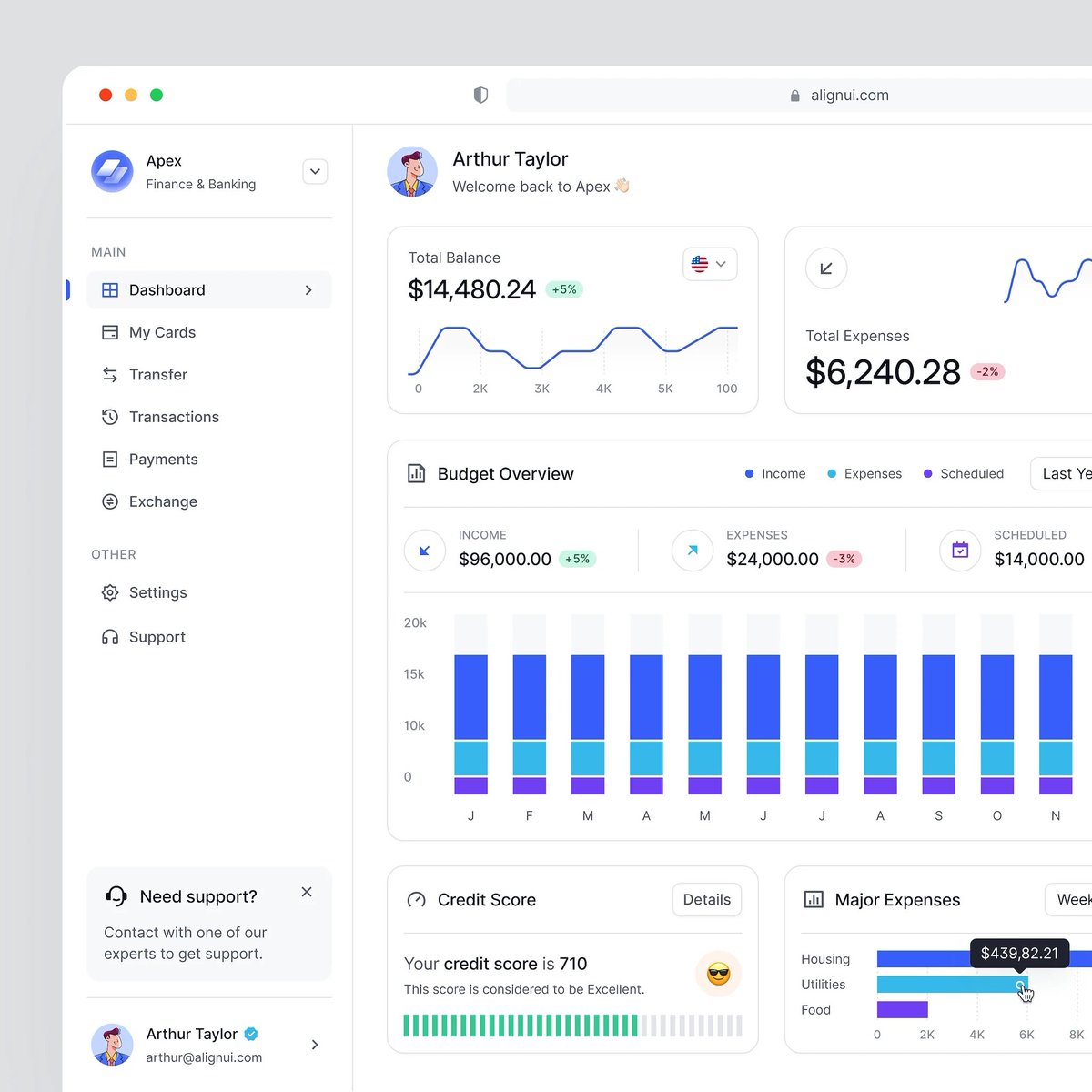Click the Major Expenses chart icon
The height and width of the screenshot is (1092, 1092).
(814, 900)
